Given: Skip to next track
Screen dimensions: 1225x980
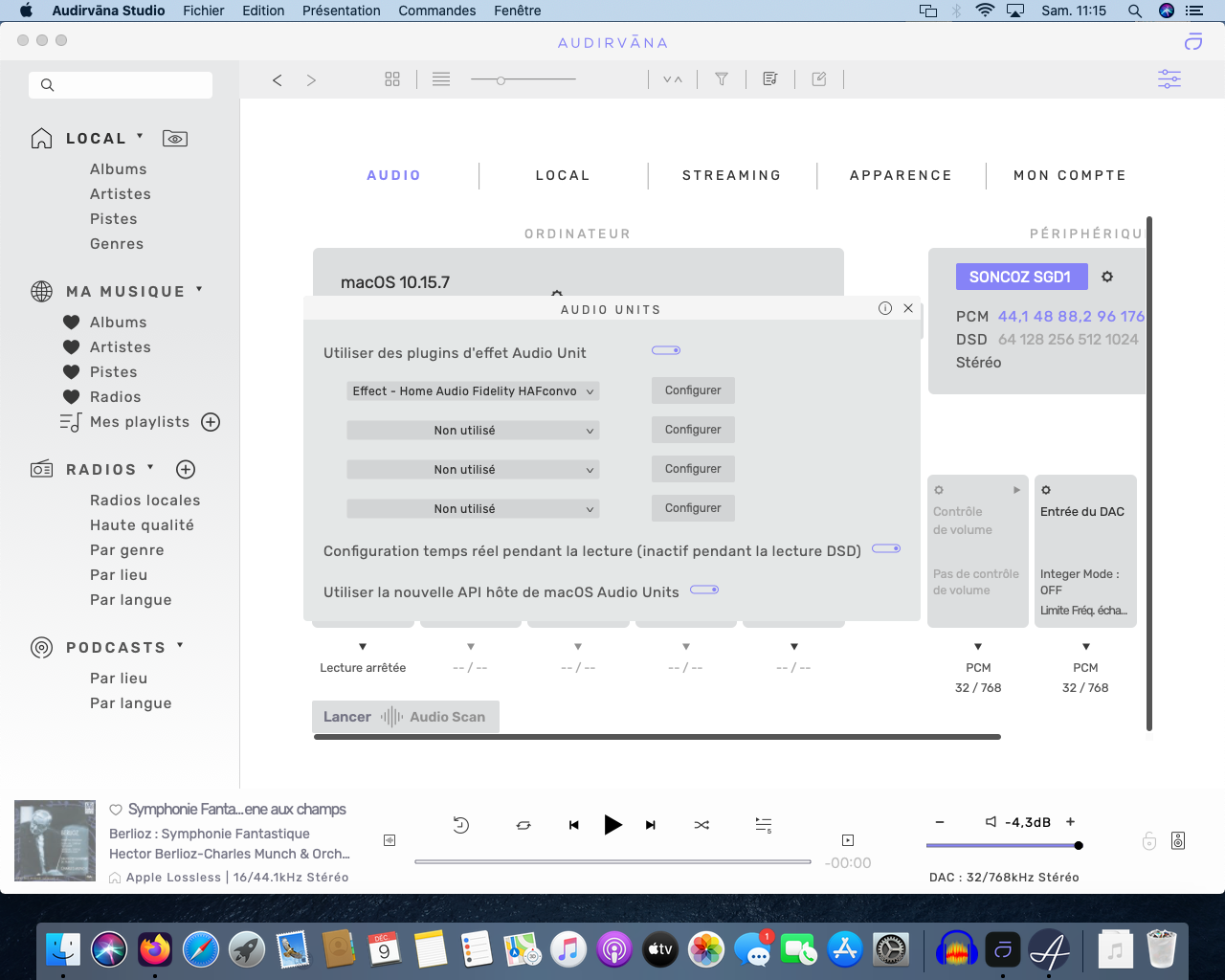Looking at the screenshot, I should coord(651,825).
